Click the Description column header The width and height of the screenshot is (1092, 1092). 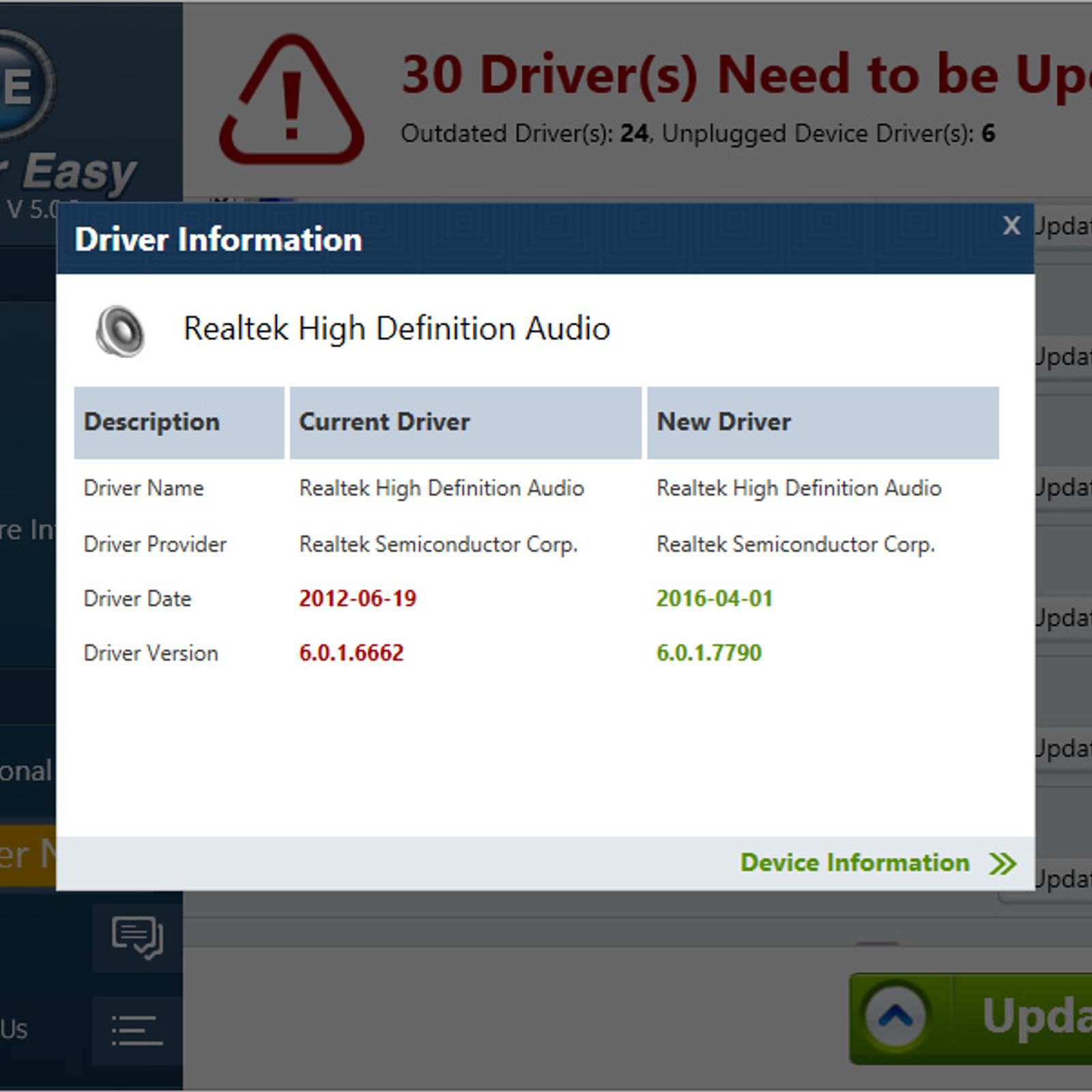(x=179, y=422)
